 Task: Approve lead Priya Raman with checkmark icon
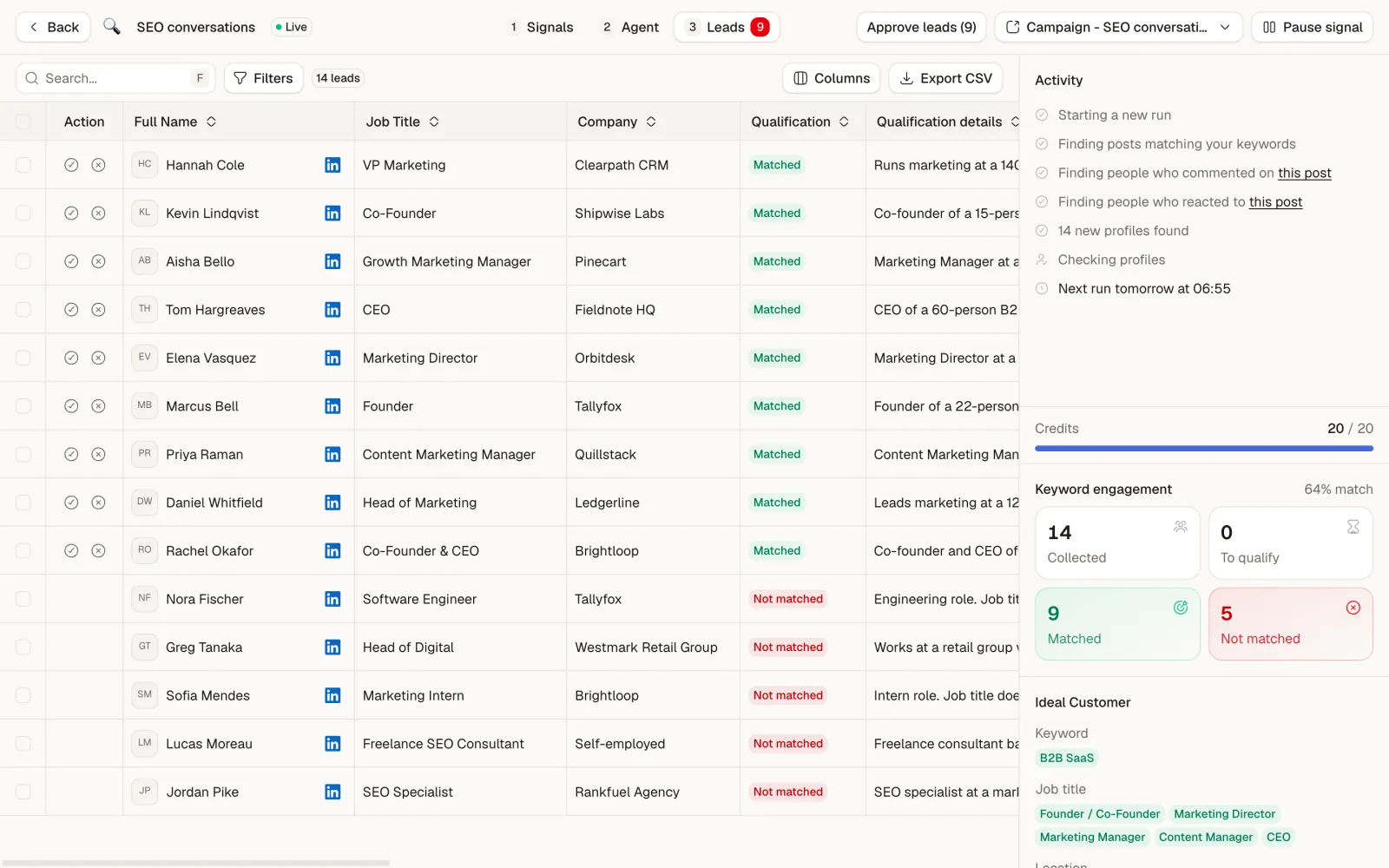click(x=71, y=454)
